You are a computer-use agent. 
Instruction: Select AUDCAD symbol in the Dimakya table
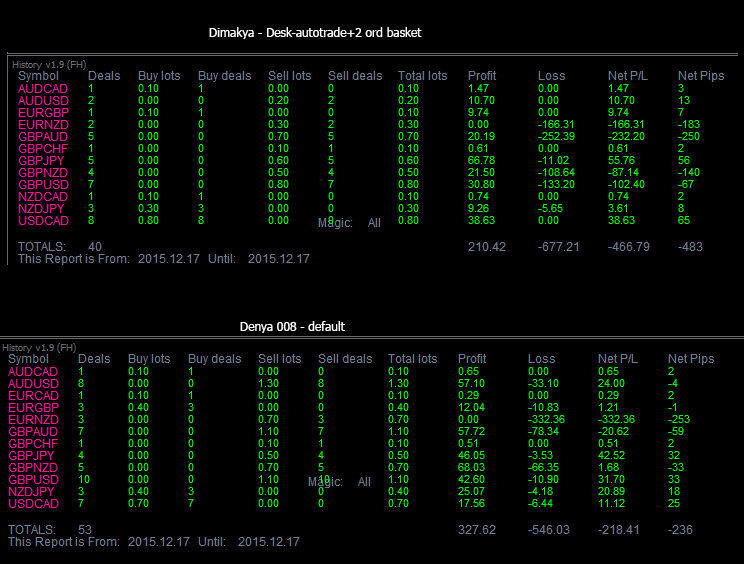coord(43,89)
